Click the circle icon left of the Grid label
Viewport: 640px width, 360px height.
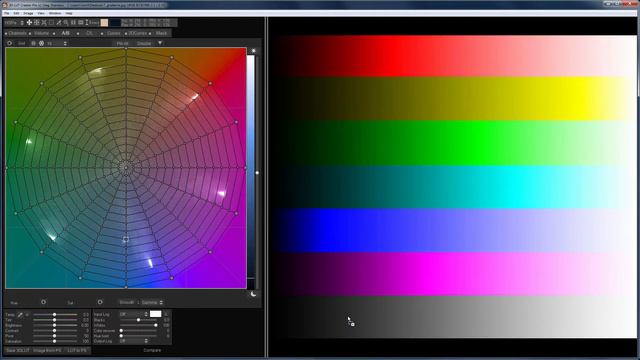(x=9, y=43)
